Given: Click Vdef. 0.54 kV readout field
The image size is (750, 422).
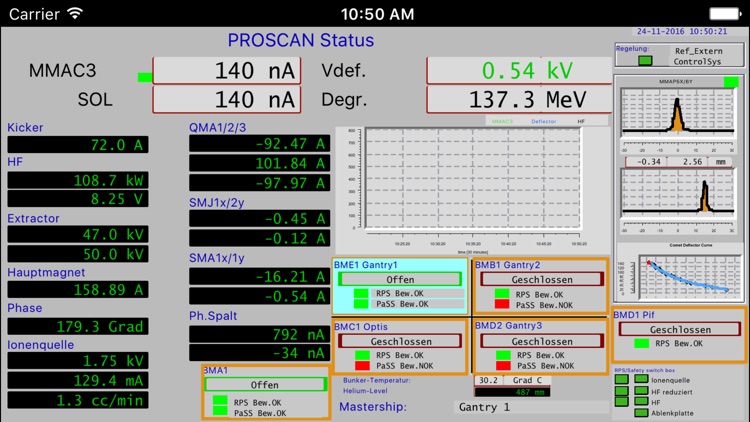Looking at the screenshot, I should [x=519, y=71].
